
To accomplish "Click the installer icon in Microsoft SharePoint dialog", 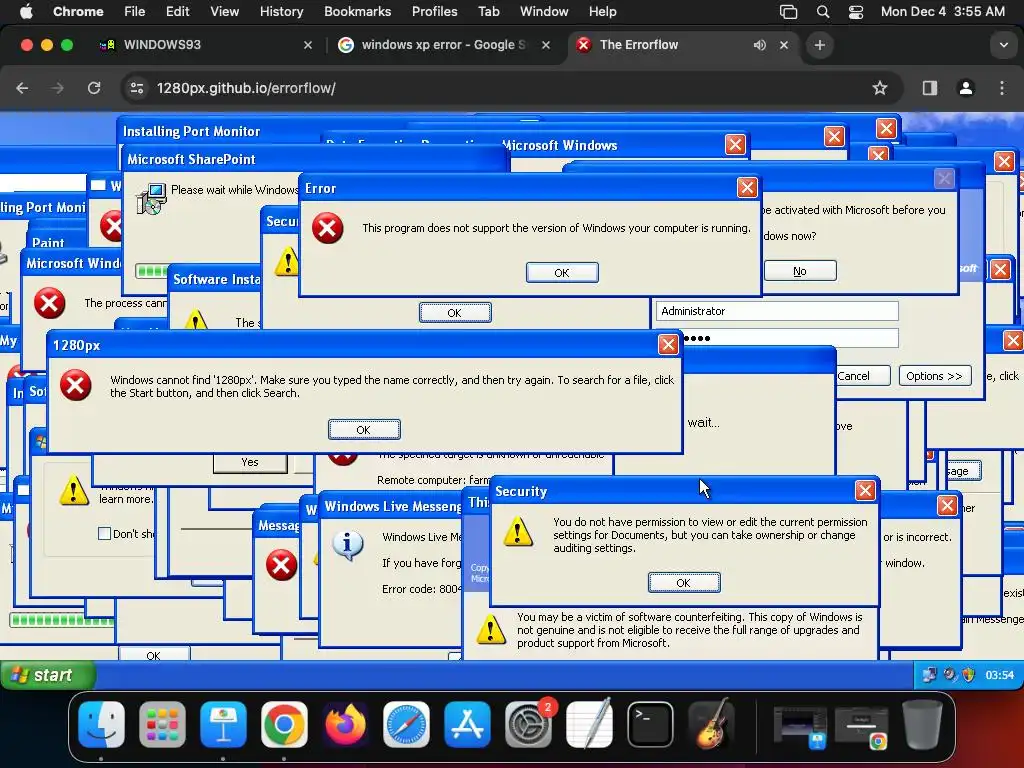I will tap(152, 199).
